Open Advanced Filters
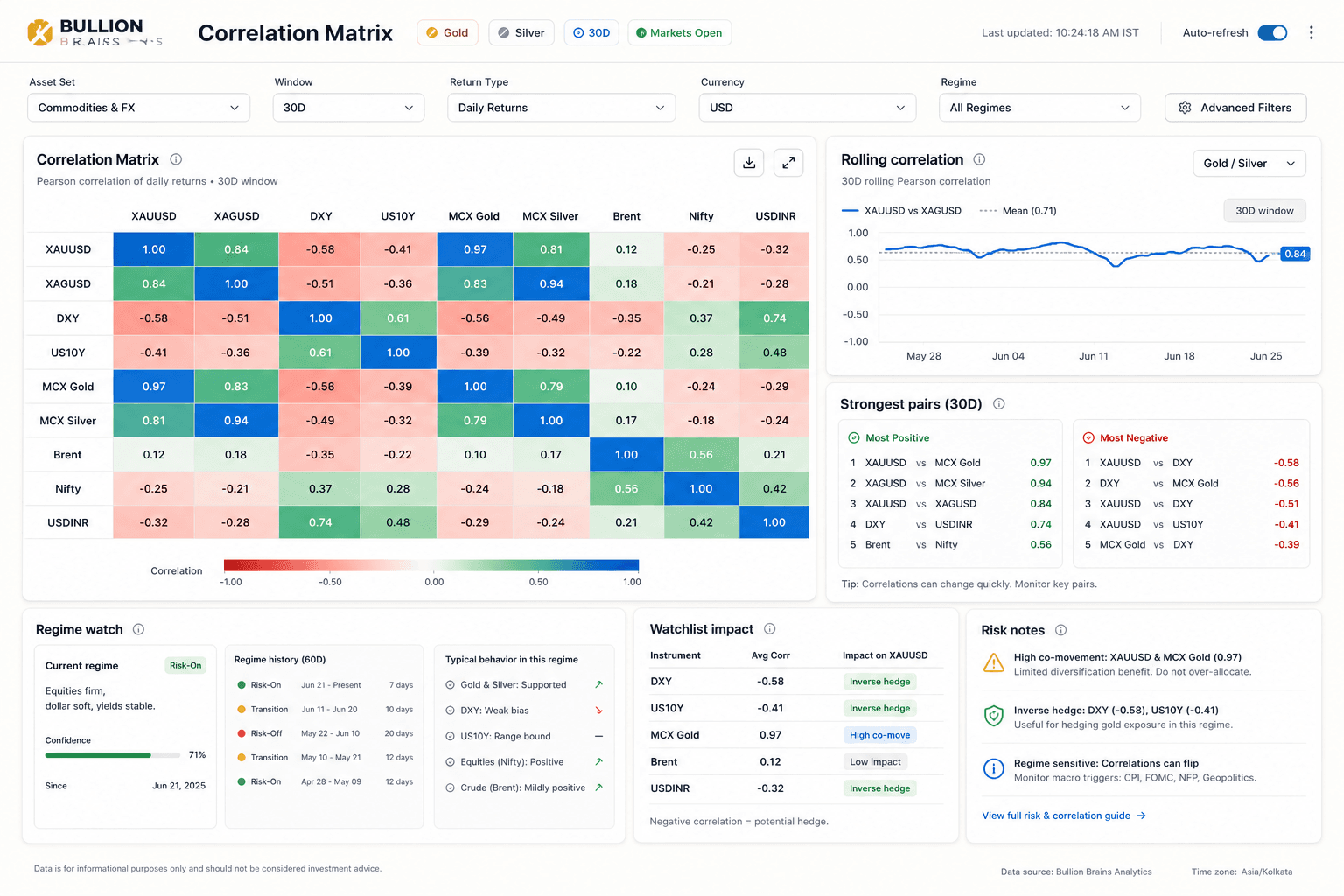Screen dimensions: 1344x896 pyautogui.click(x=1235, y=108)
